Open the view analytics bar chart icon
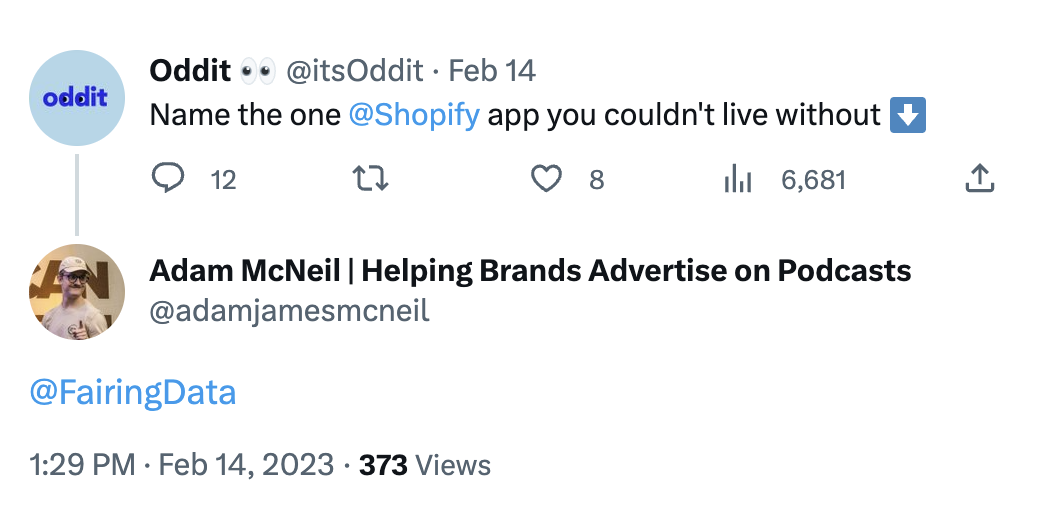The height and width of the screenshot is (516, 1040). coord(737,179)
